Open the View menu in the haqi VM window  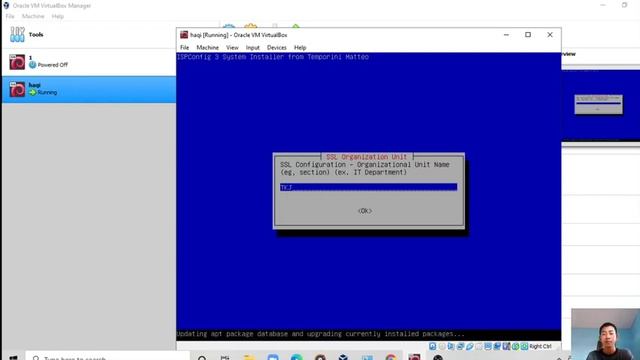[232, 47]
